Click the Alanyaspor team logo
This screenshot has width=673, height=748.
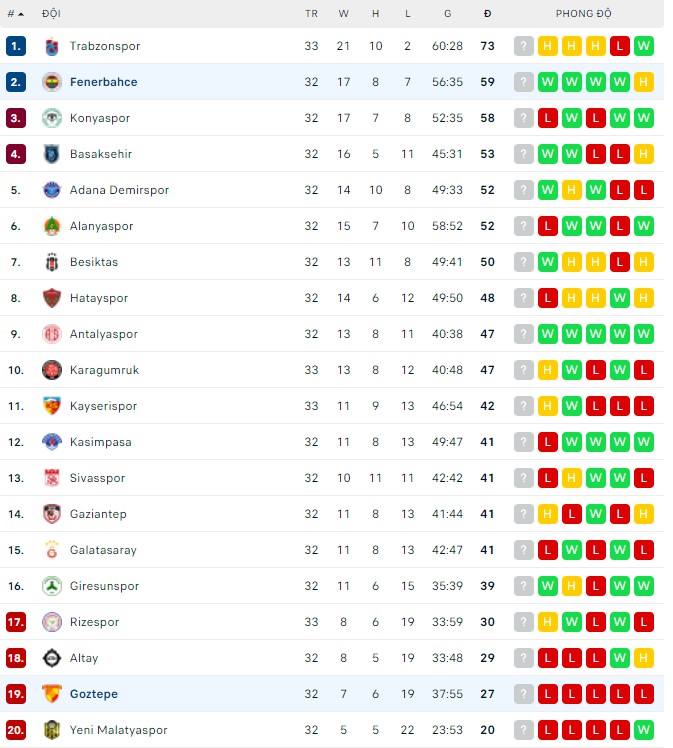(x=52, y=226)
